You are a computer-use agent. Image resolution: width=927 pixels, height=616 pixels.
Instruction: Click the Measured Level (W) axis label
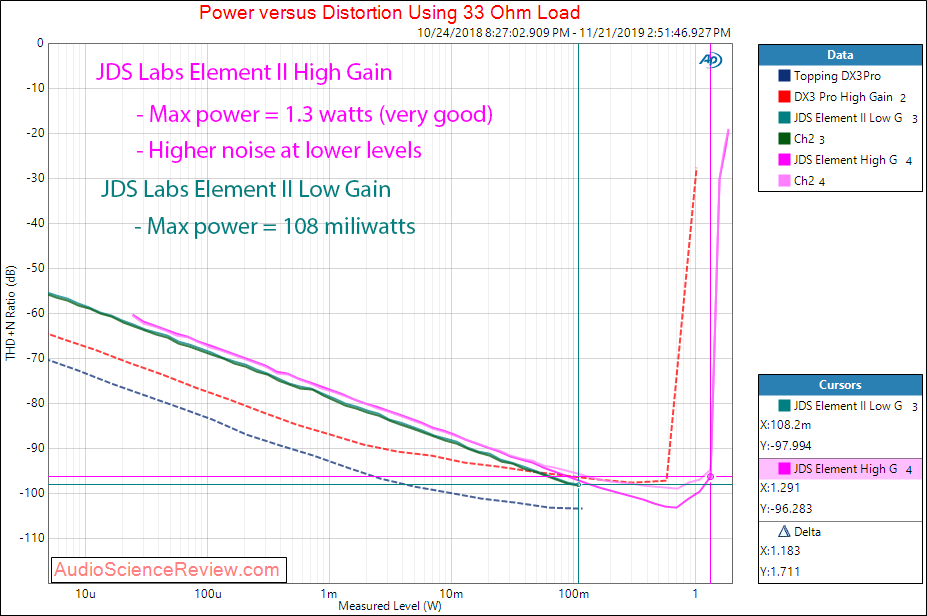(x=390, y=606)
